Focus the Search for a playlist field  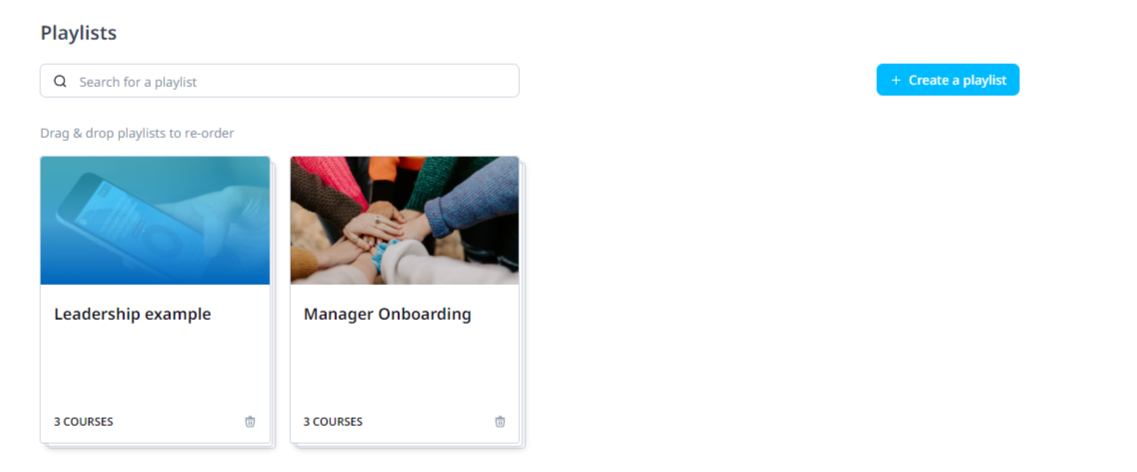(279, 80)
